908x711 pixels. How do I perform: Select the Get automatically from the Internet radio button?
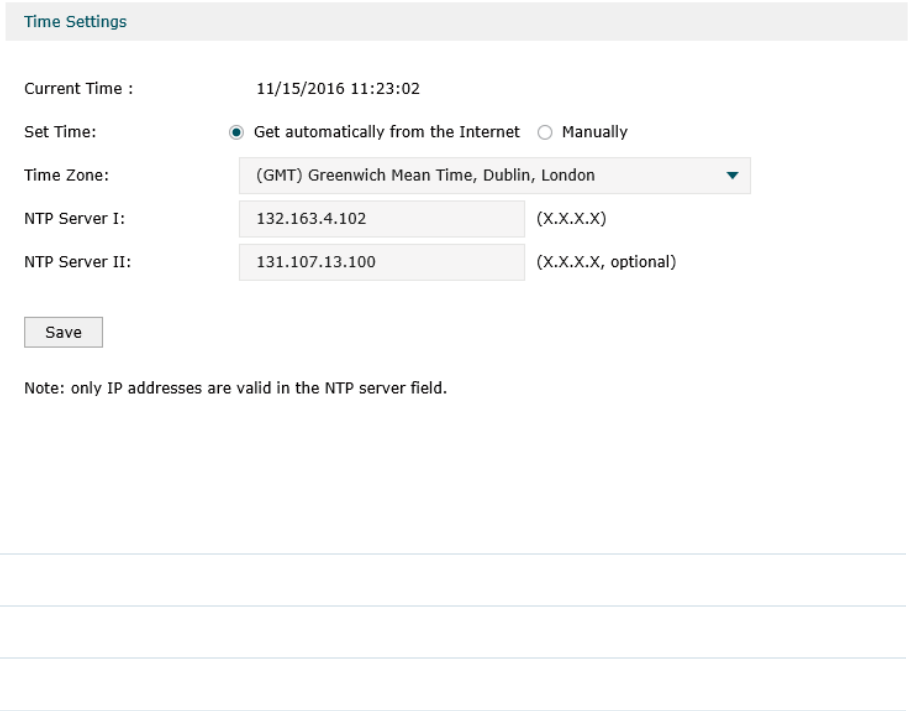pos(236,133)
